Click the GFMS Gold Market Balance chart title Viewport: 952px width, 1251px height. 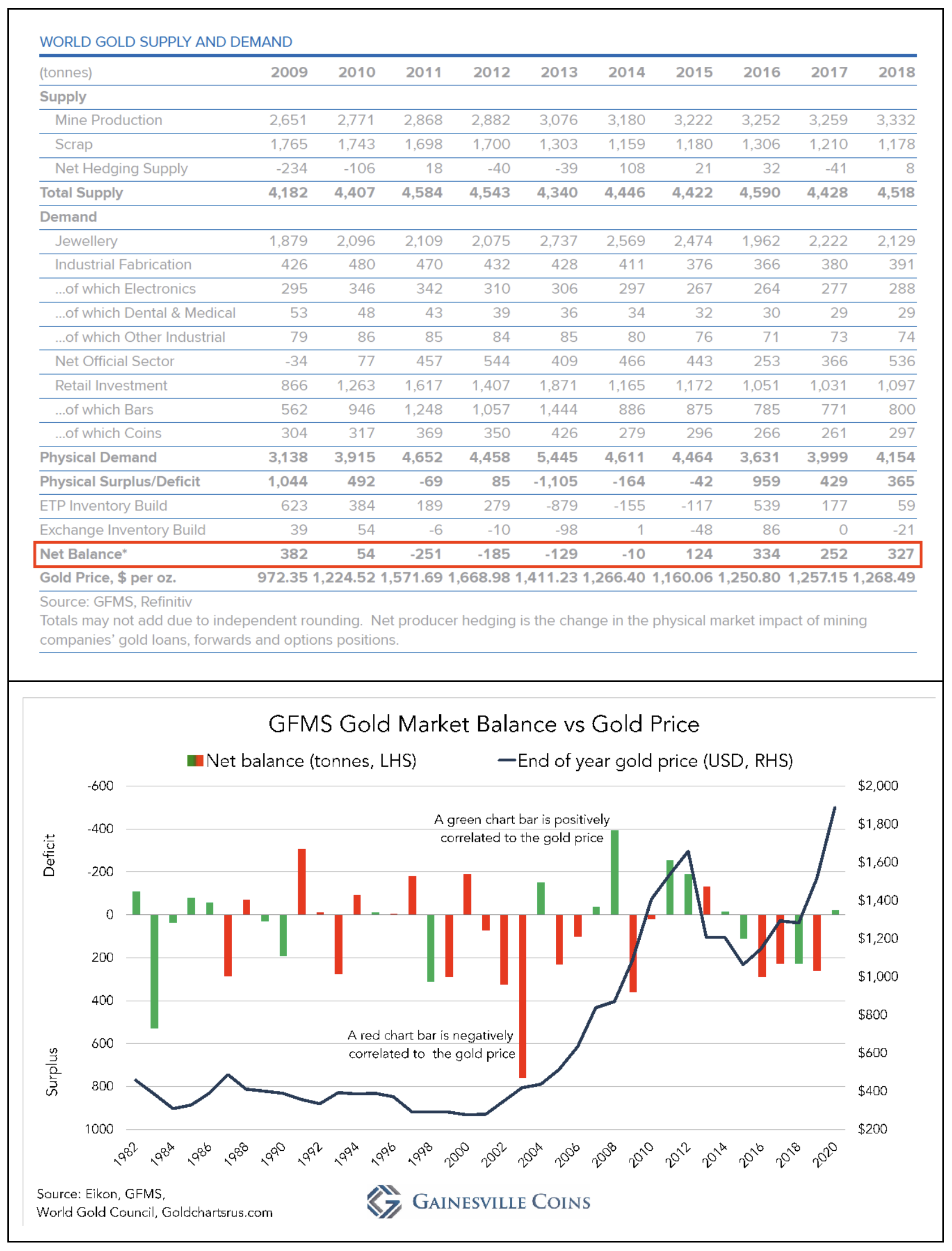tap(483, 724)
